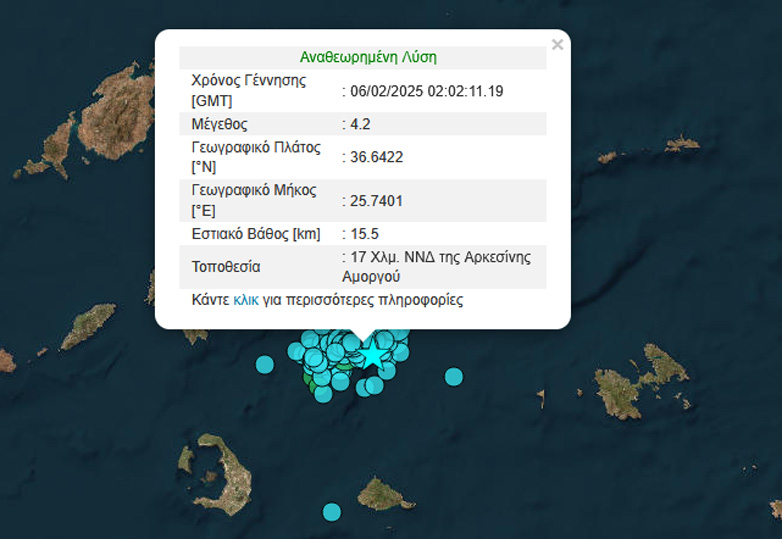Click the Santorini island on the map
Screen dimensions: 782x539
point(214,472)
